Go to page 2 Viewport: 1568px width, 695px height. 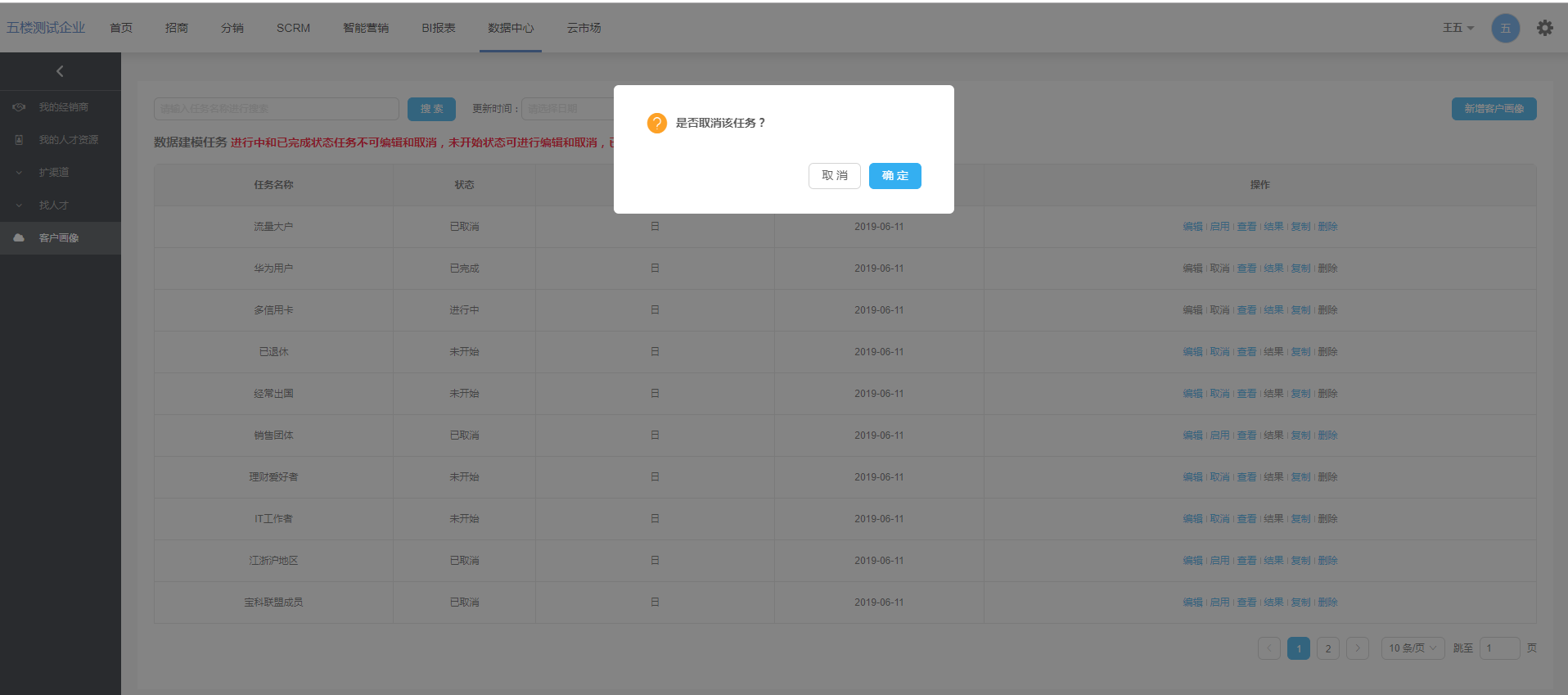tap(1327, 648)
